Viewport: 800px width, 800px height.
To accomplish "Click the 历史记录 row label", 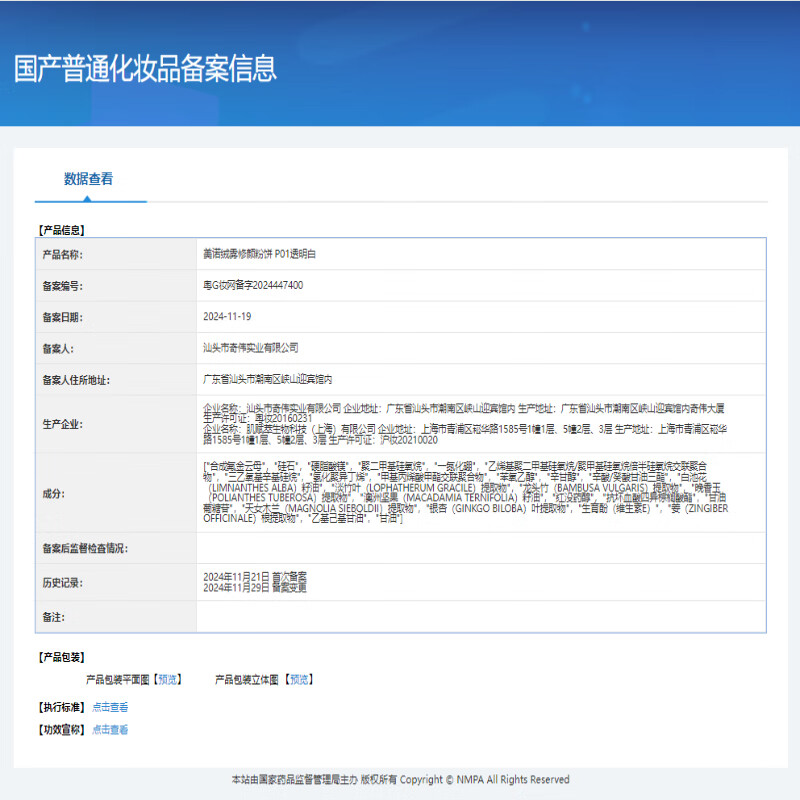I will tap(62, 583).
